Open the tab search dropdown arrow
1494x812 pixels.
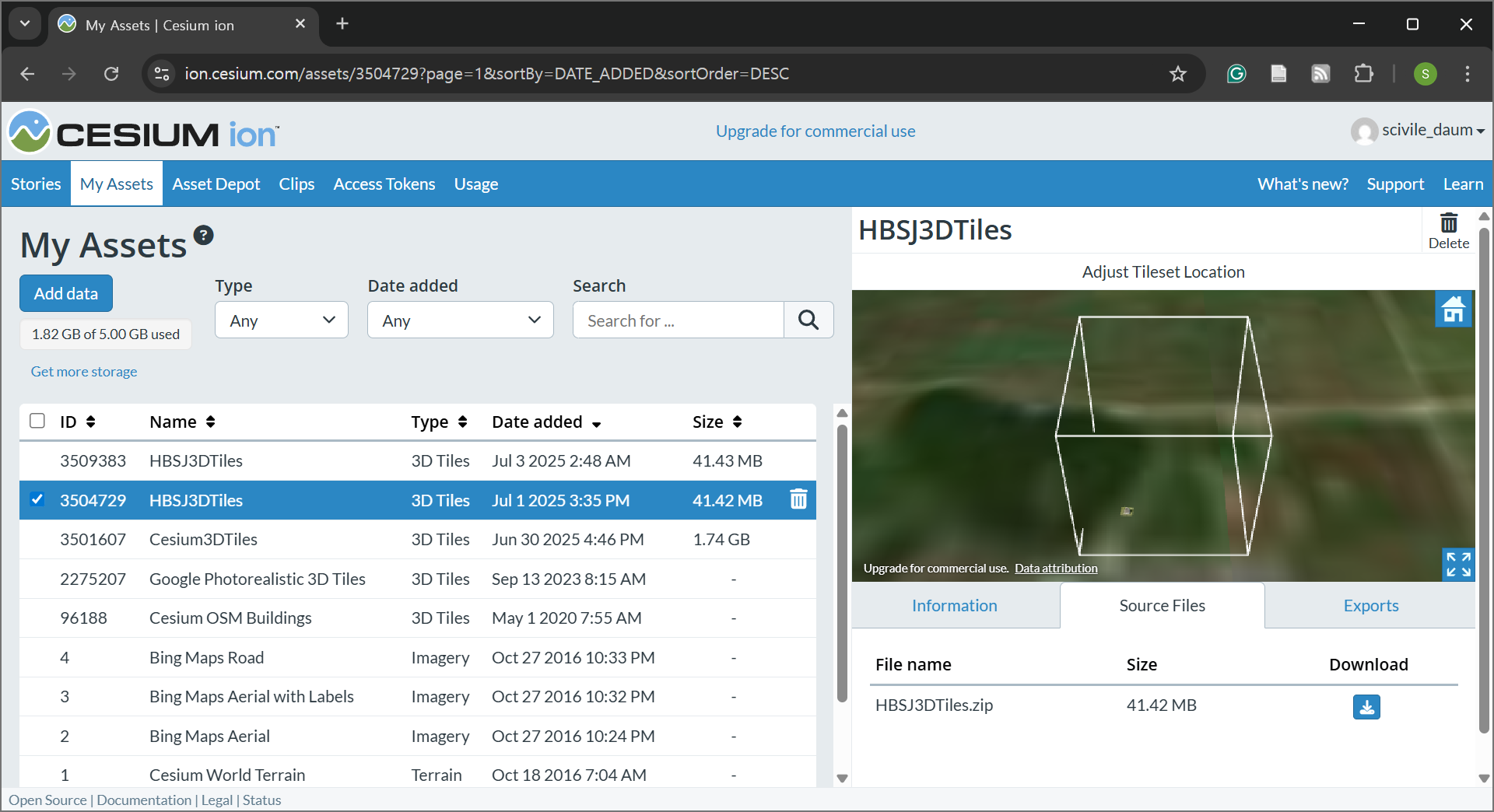[25, 24]
